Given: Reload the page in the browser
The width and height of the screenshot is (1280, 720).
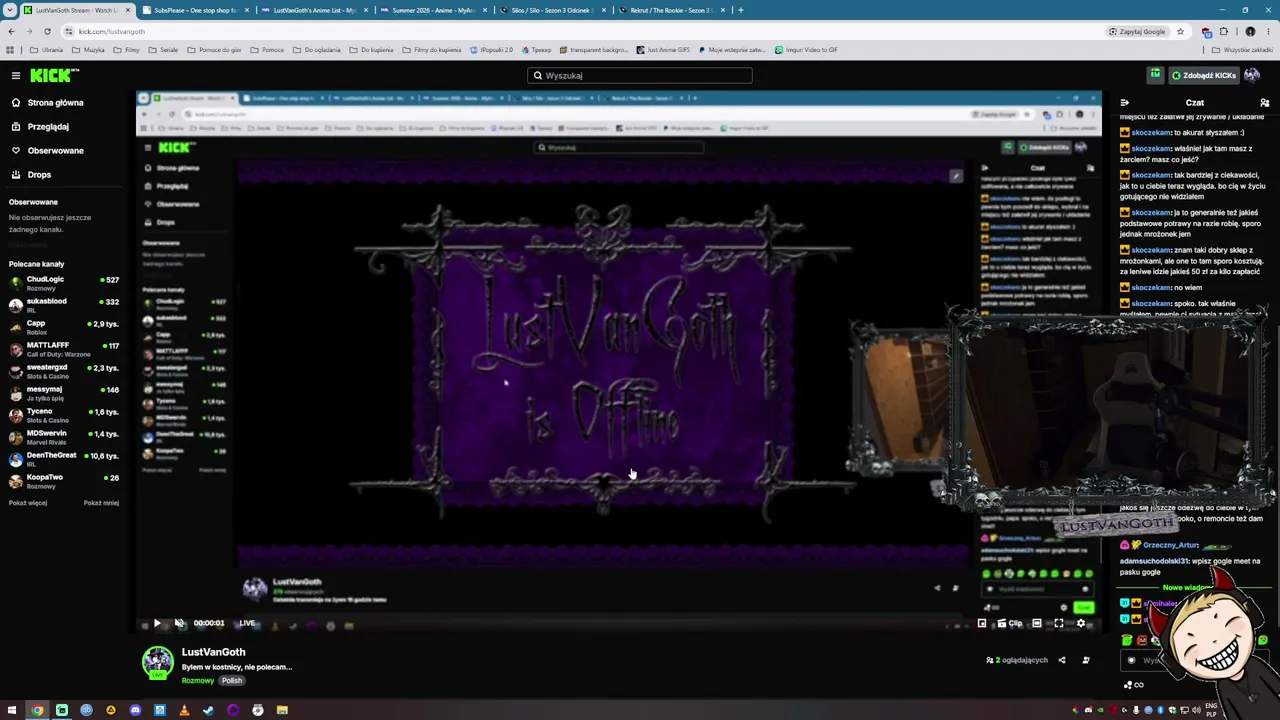Looking at the screenshot, I should (x=47, y=31).
